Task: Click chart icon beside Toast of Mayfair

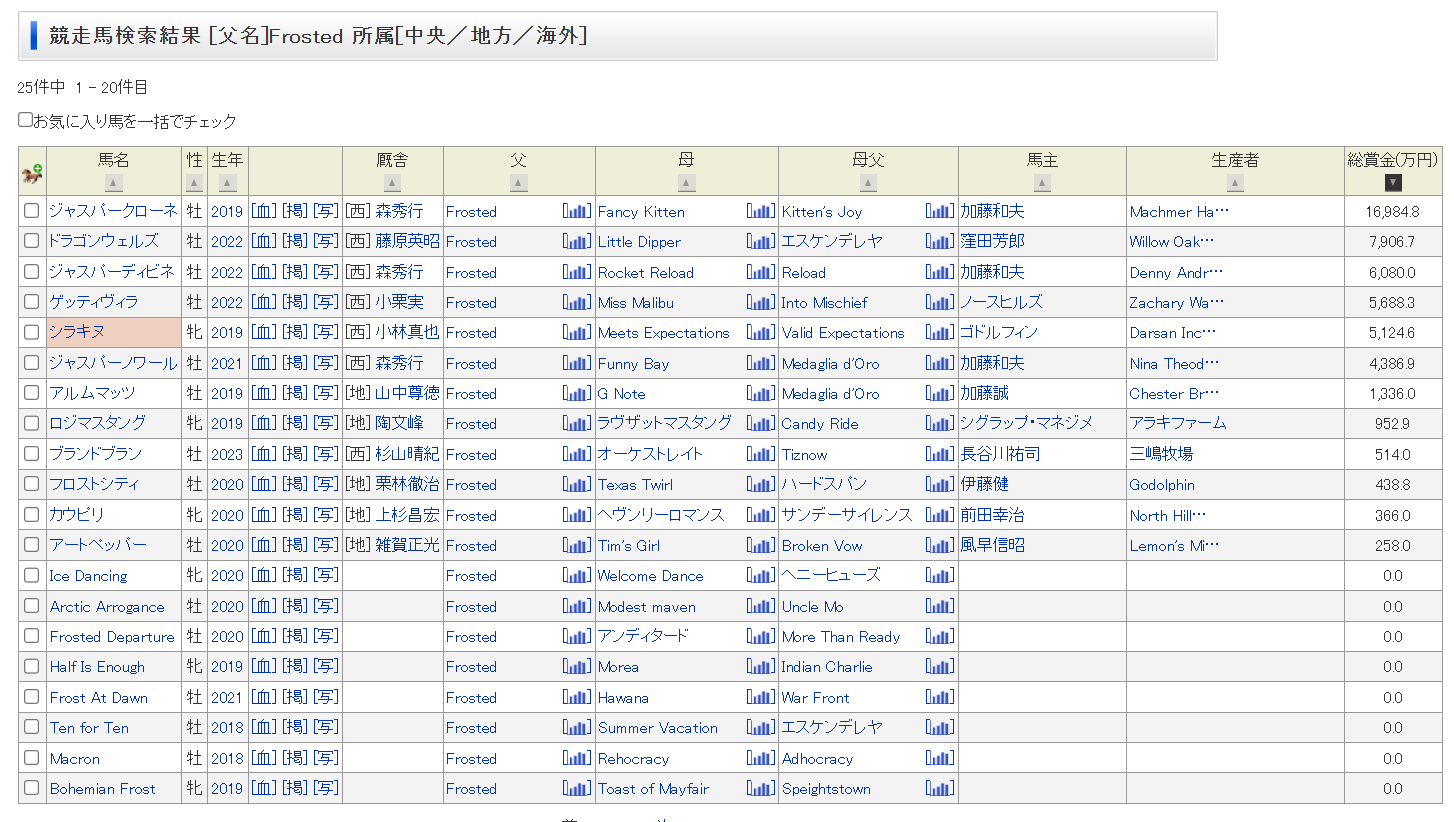Action: [x=760, y=788]
